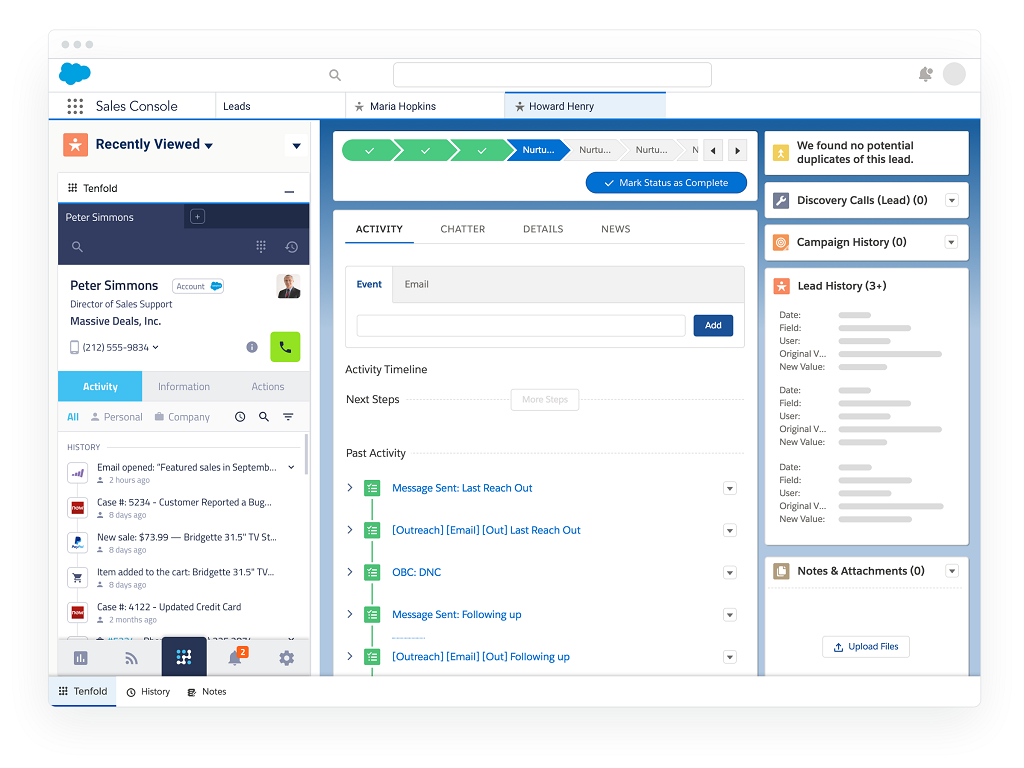Open the Tenfold feed RSS icon
The width and height of the screenshot is (1024, 768).
131,658
